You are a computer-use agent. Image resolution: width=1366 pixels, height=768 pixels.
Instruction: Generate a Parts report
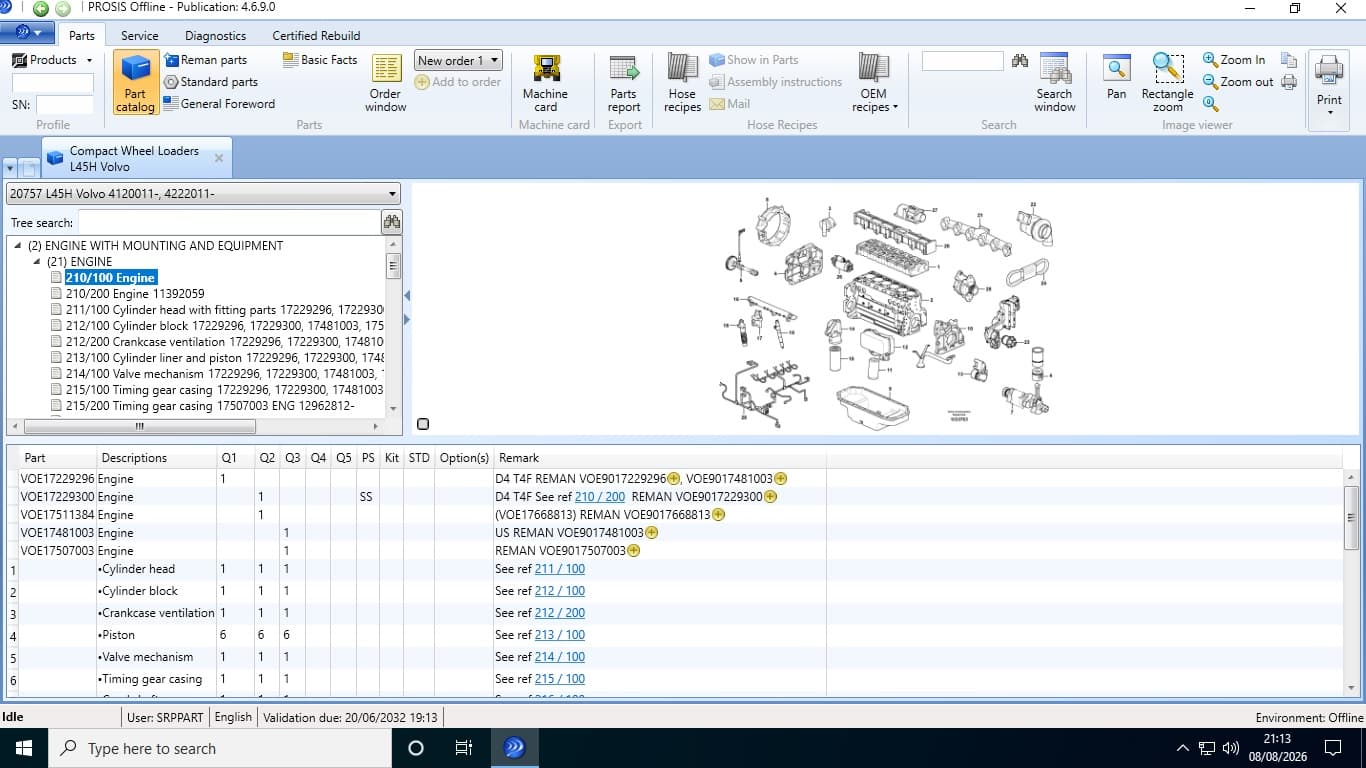coord(624,83)
